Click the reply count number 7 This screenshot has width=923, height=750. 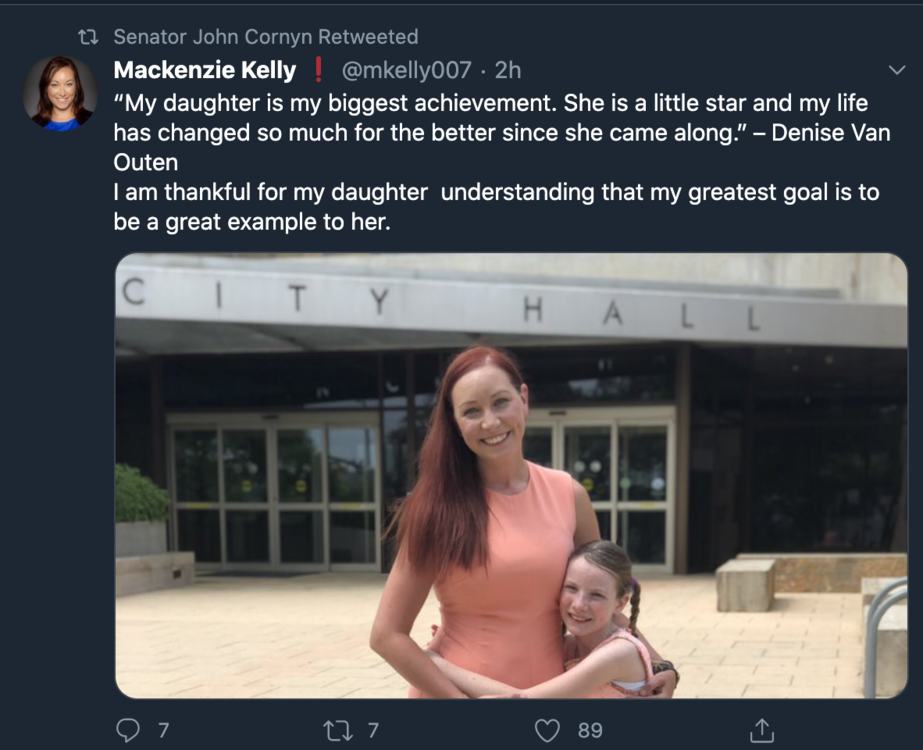162,730
